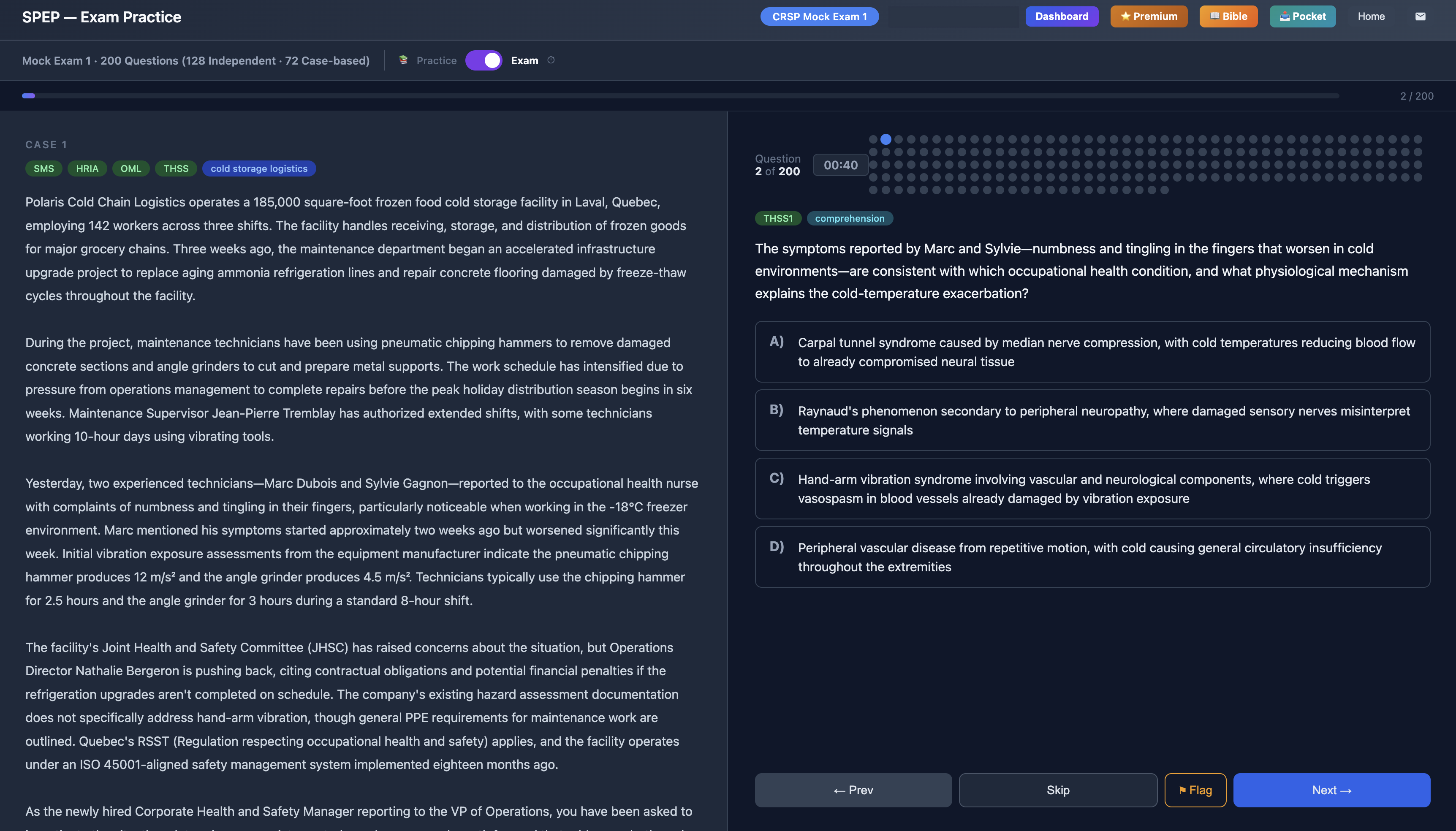Click the CRSP Mock Exam 1 pill
1456x831 pixels.
click(x=820, y=16)
